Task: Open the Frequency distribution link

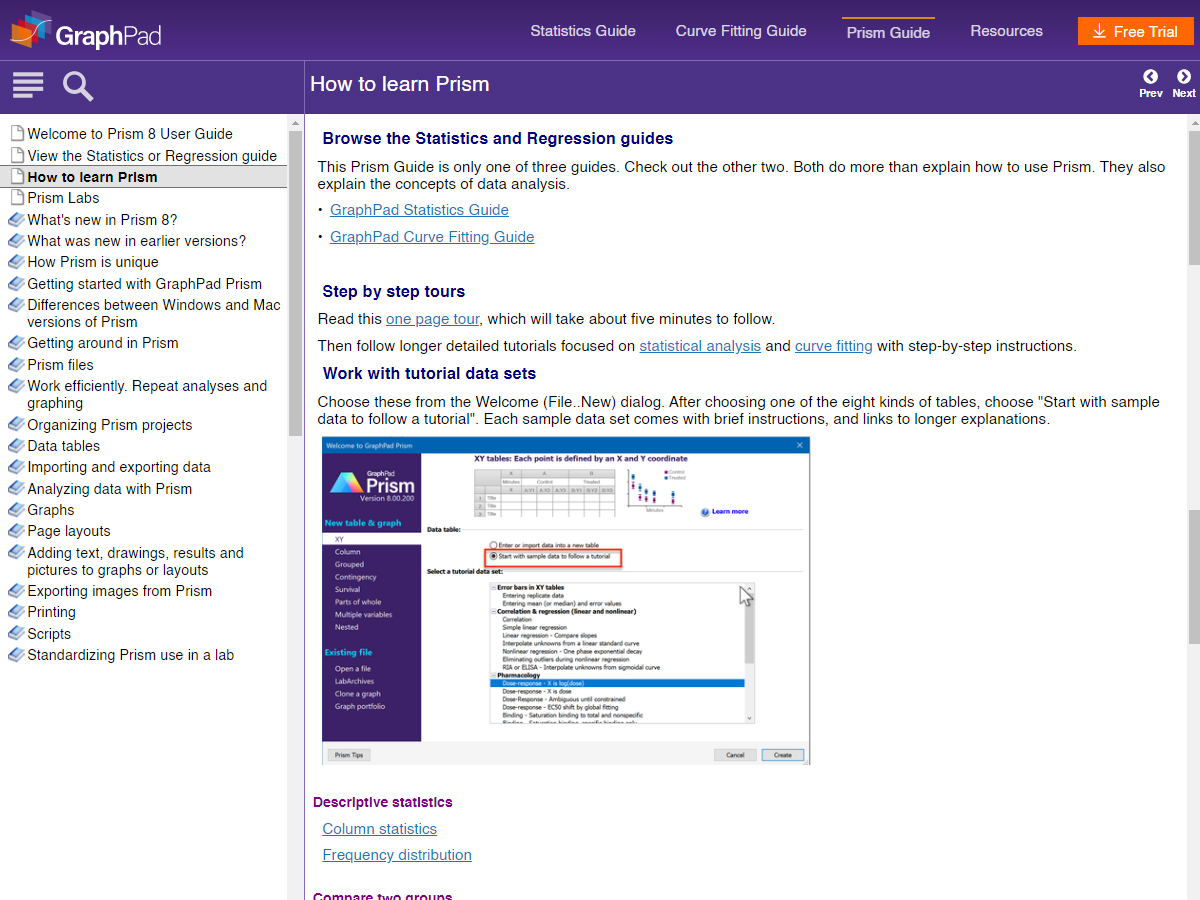Action: pos(397,855)
